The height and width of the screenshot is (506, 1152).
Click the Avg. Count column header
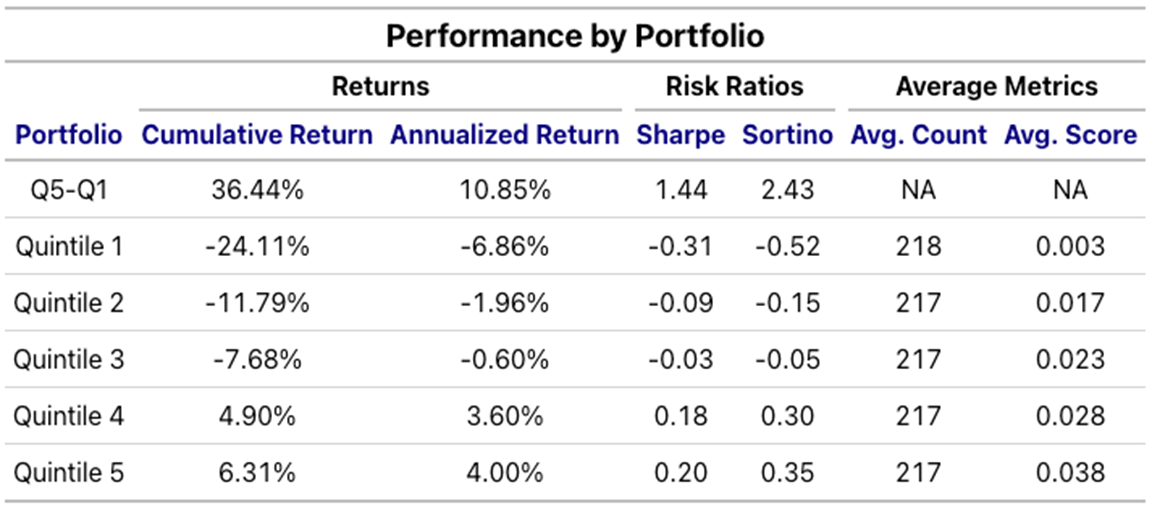pos(918,135)
